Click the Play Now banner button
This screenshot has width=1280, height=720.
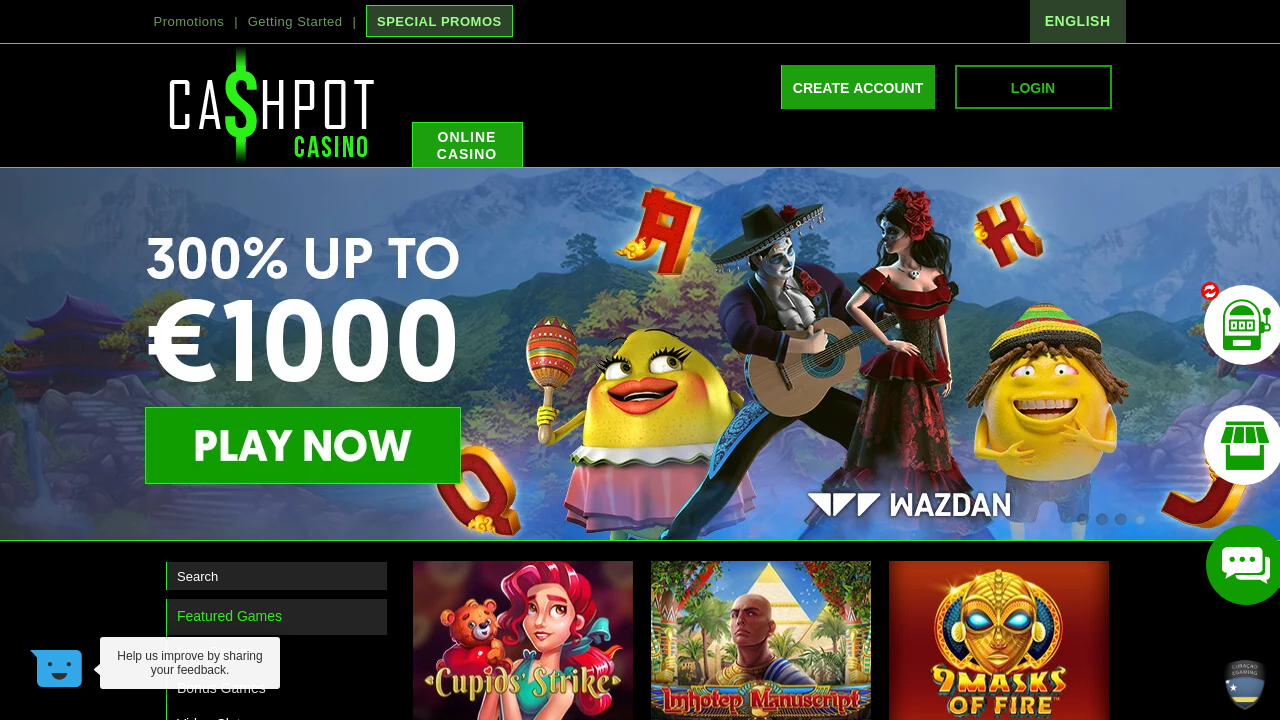coord(303,445)
